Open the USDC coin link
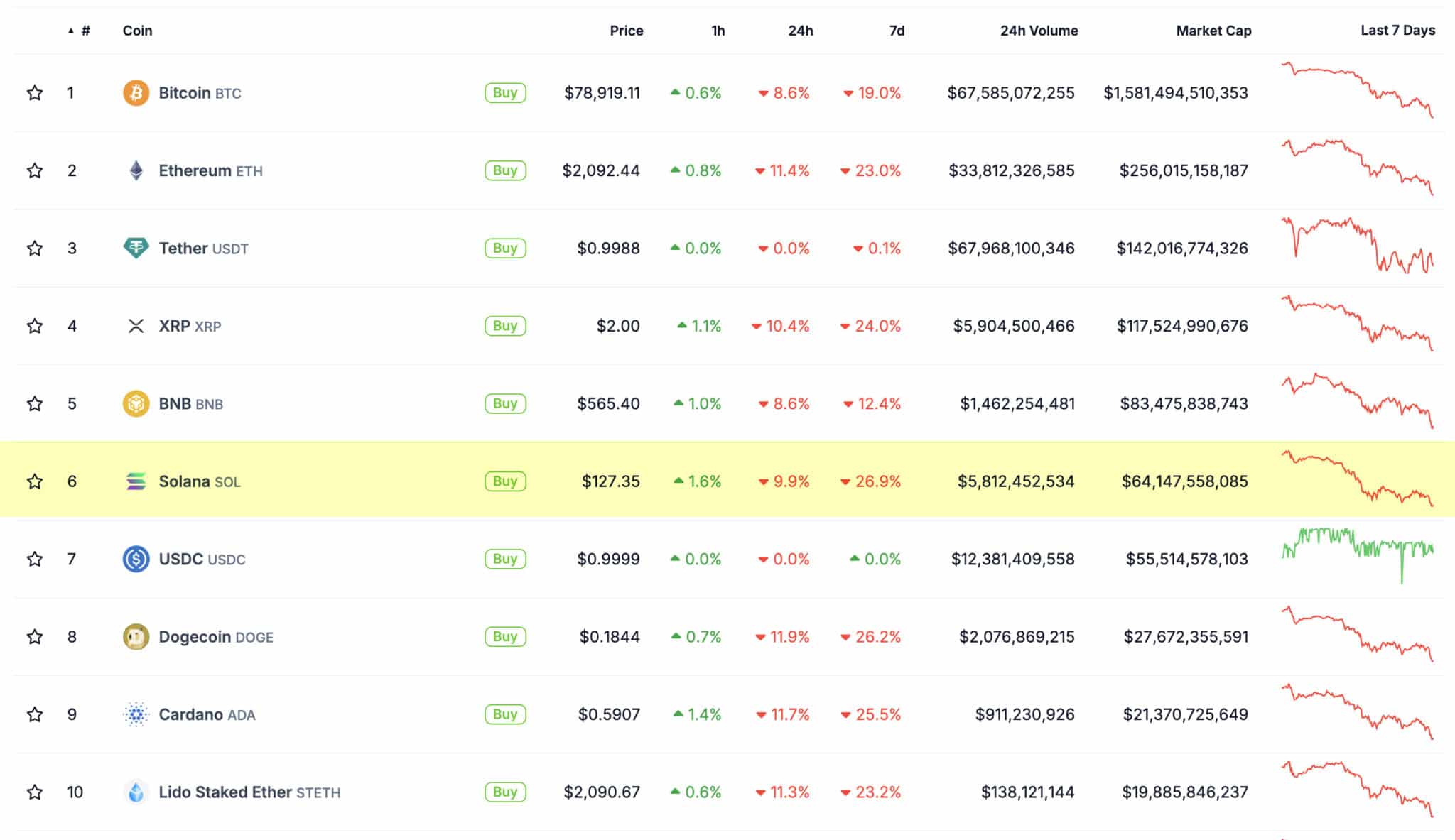1455x840 pixels. (202, 559)
